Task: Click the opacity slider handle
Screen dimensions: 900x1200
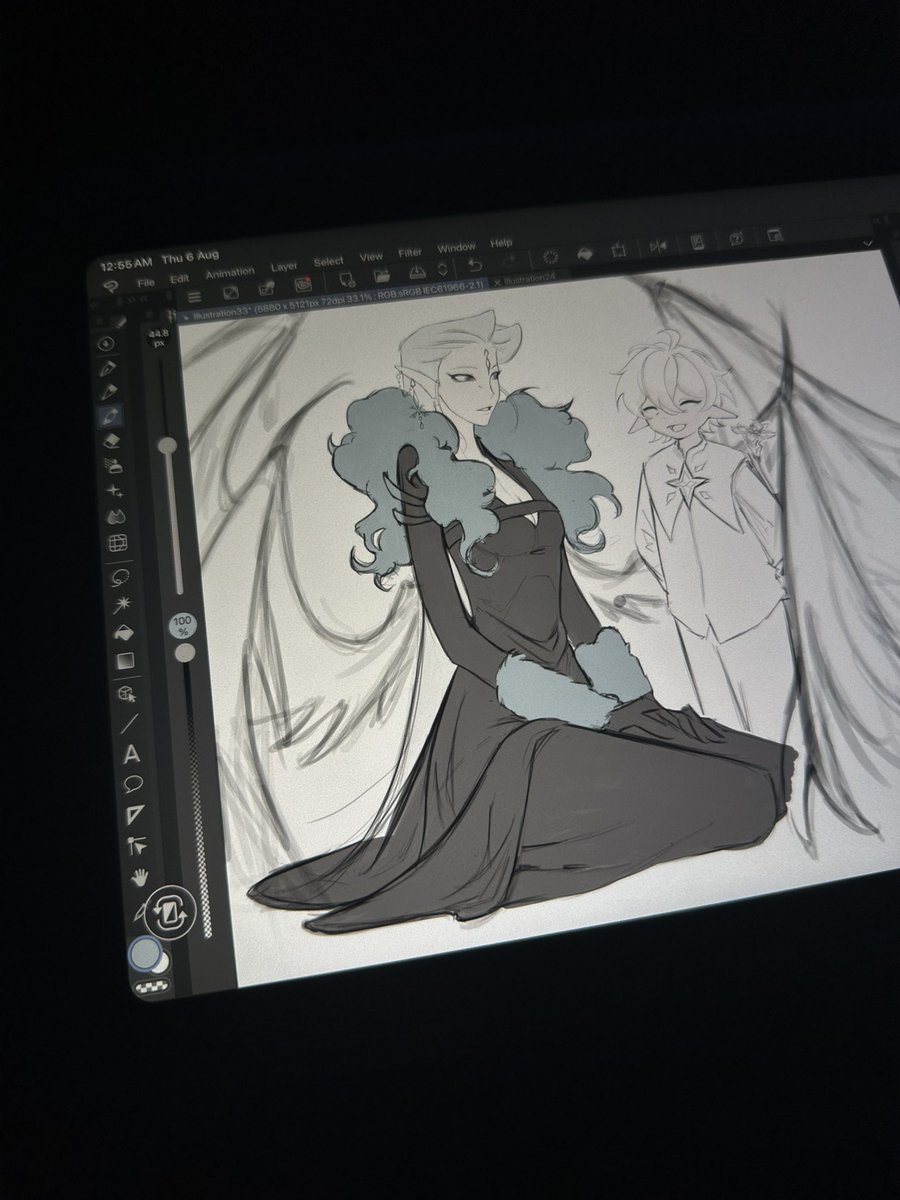Action: (x=185, y=653)
